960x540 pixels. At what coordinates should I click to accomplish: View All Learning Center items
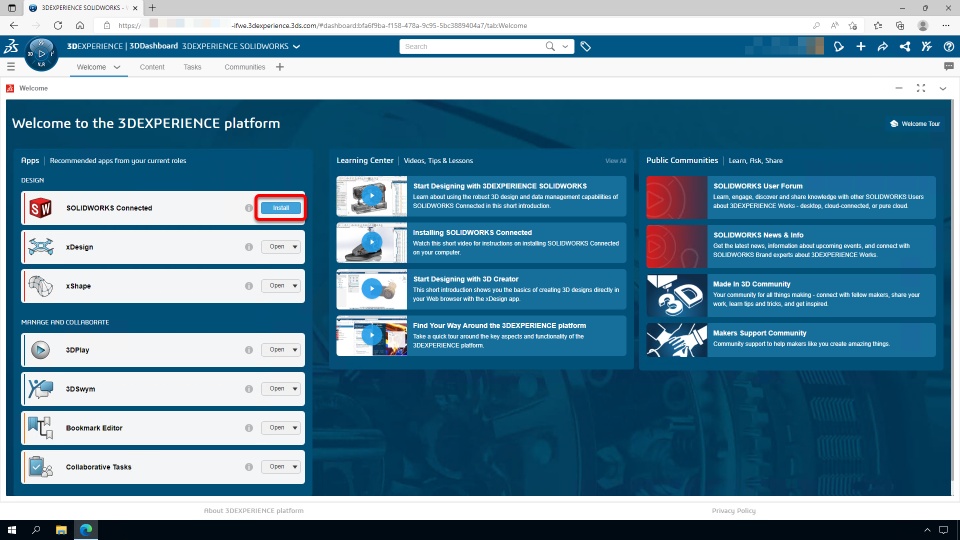[615, 161]
